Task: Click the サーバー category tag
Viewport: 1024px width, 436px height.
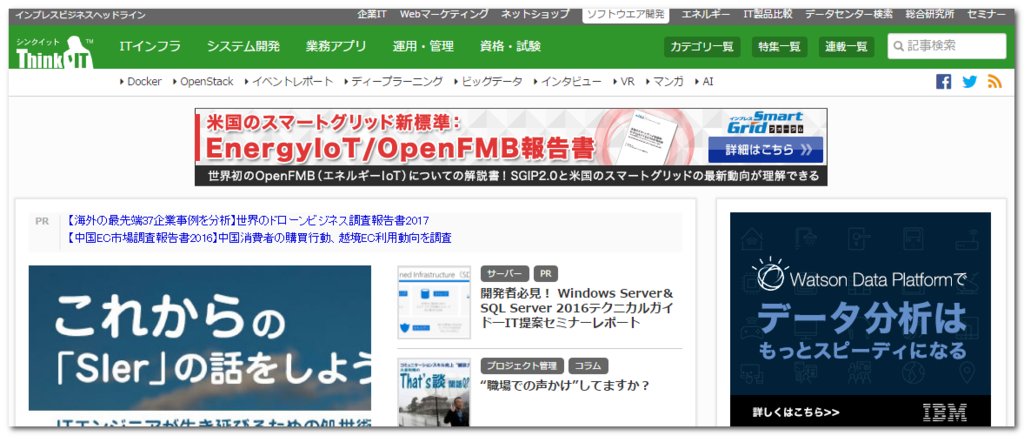Action: (x=504, y=273)
